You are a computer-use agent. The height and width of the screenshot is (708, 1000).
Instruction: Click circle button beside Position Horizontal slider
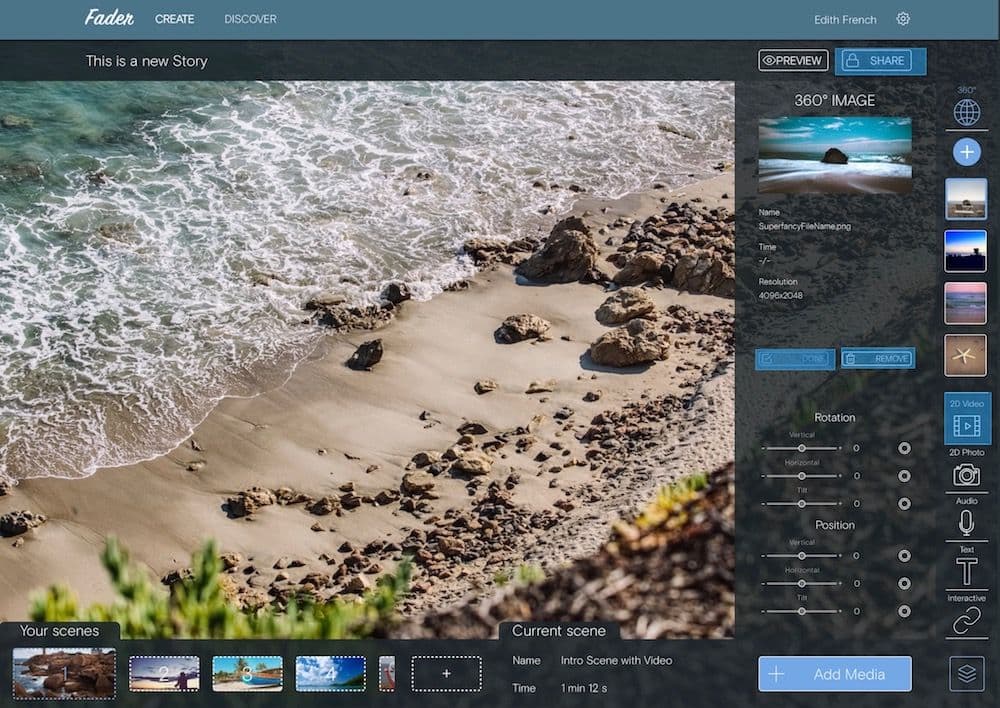pos(904,584)
